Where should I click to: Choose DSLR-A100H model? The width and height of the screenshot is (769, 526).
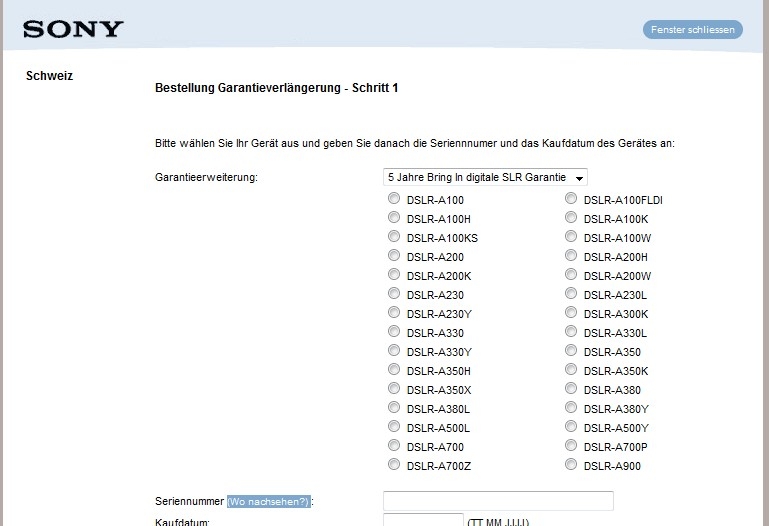[x=394, y=218]
